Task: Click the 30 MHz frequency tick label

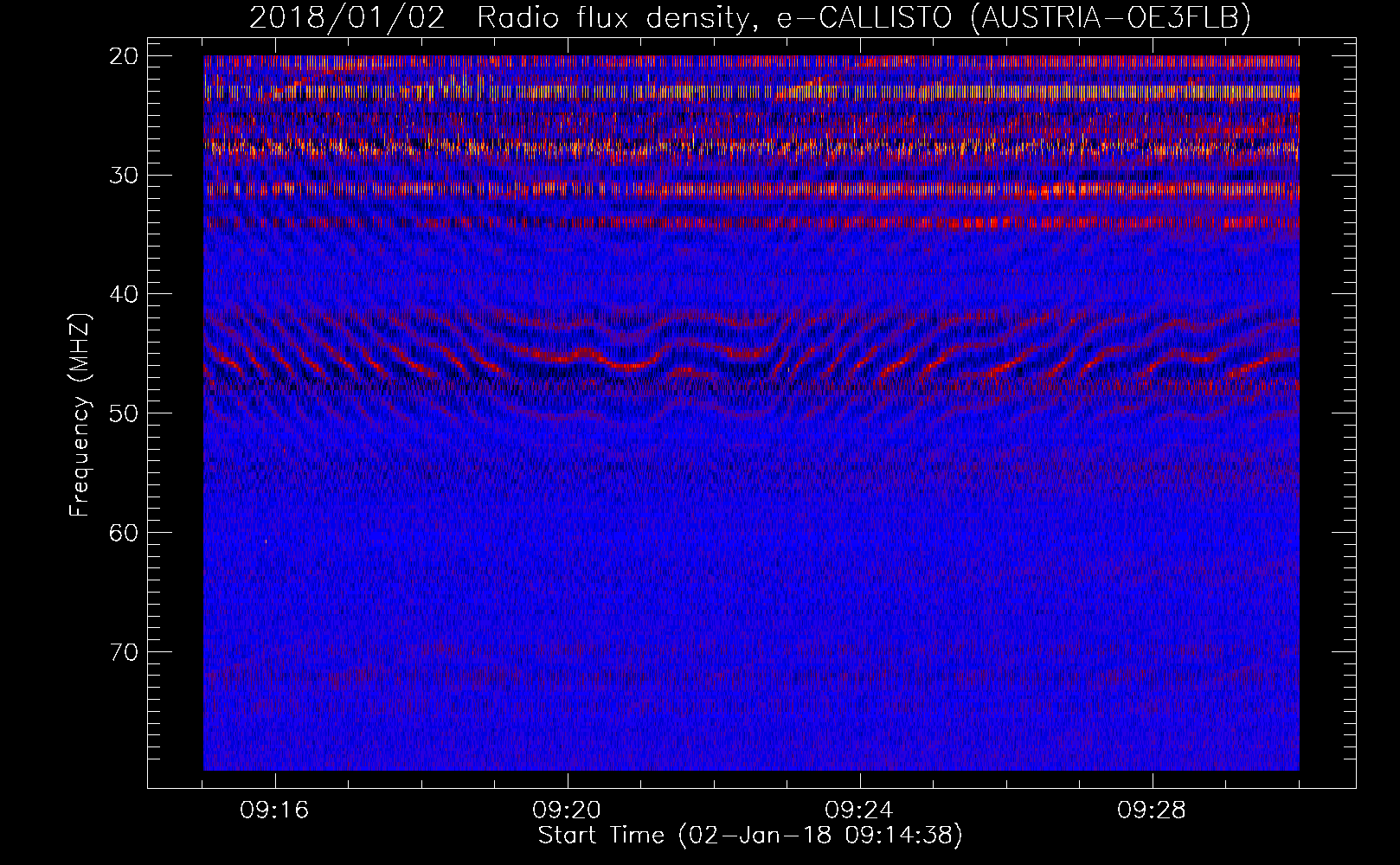Action: (x=125, y=176)
